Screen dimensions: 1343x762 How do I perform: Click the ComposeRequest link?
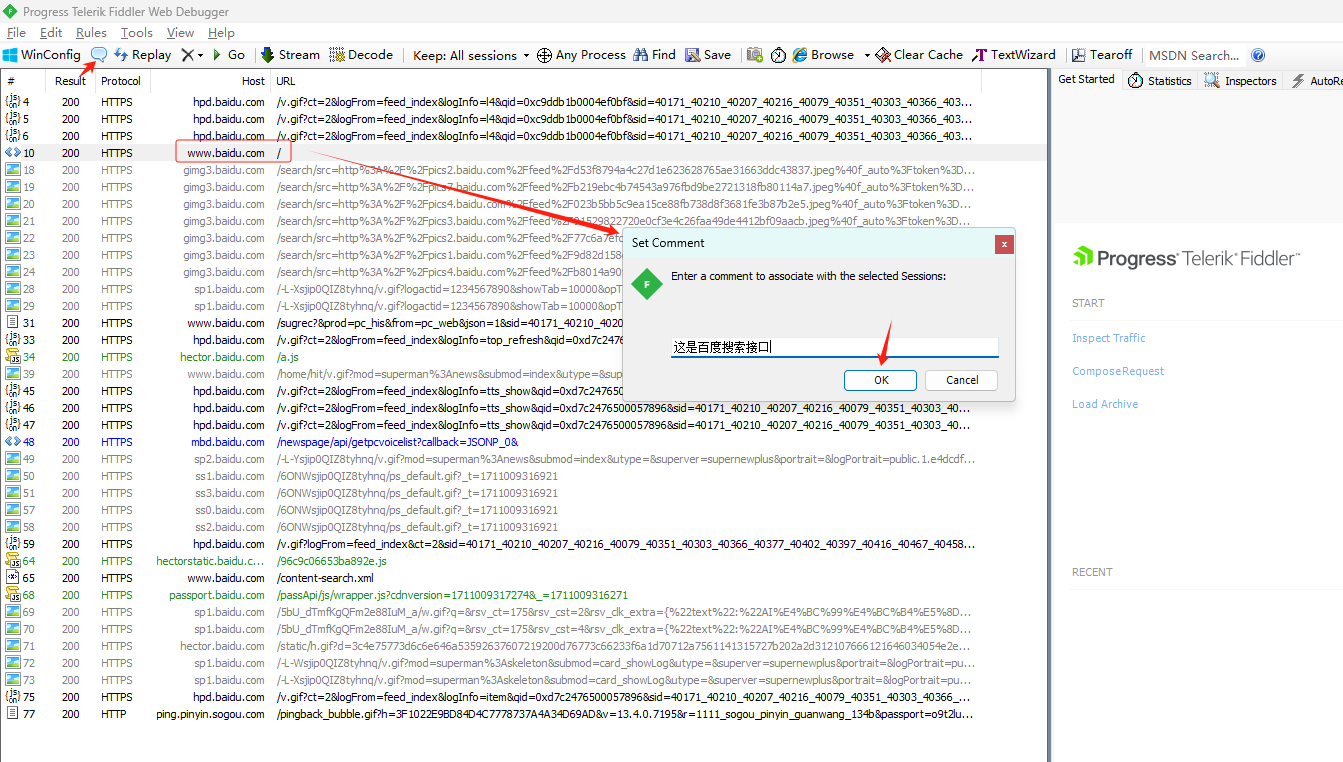click(x=1118, y=371)
